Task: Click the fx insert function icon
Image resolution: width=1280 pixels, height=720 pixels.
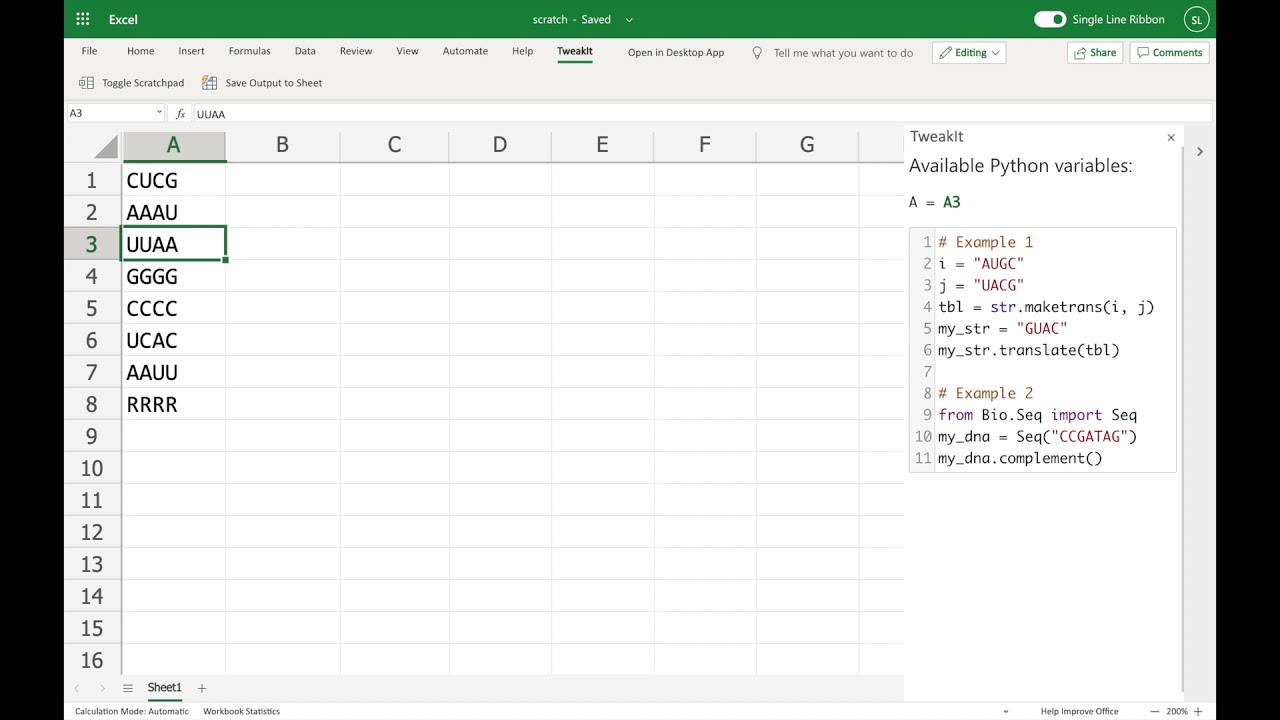Action: coord(181,114)
